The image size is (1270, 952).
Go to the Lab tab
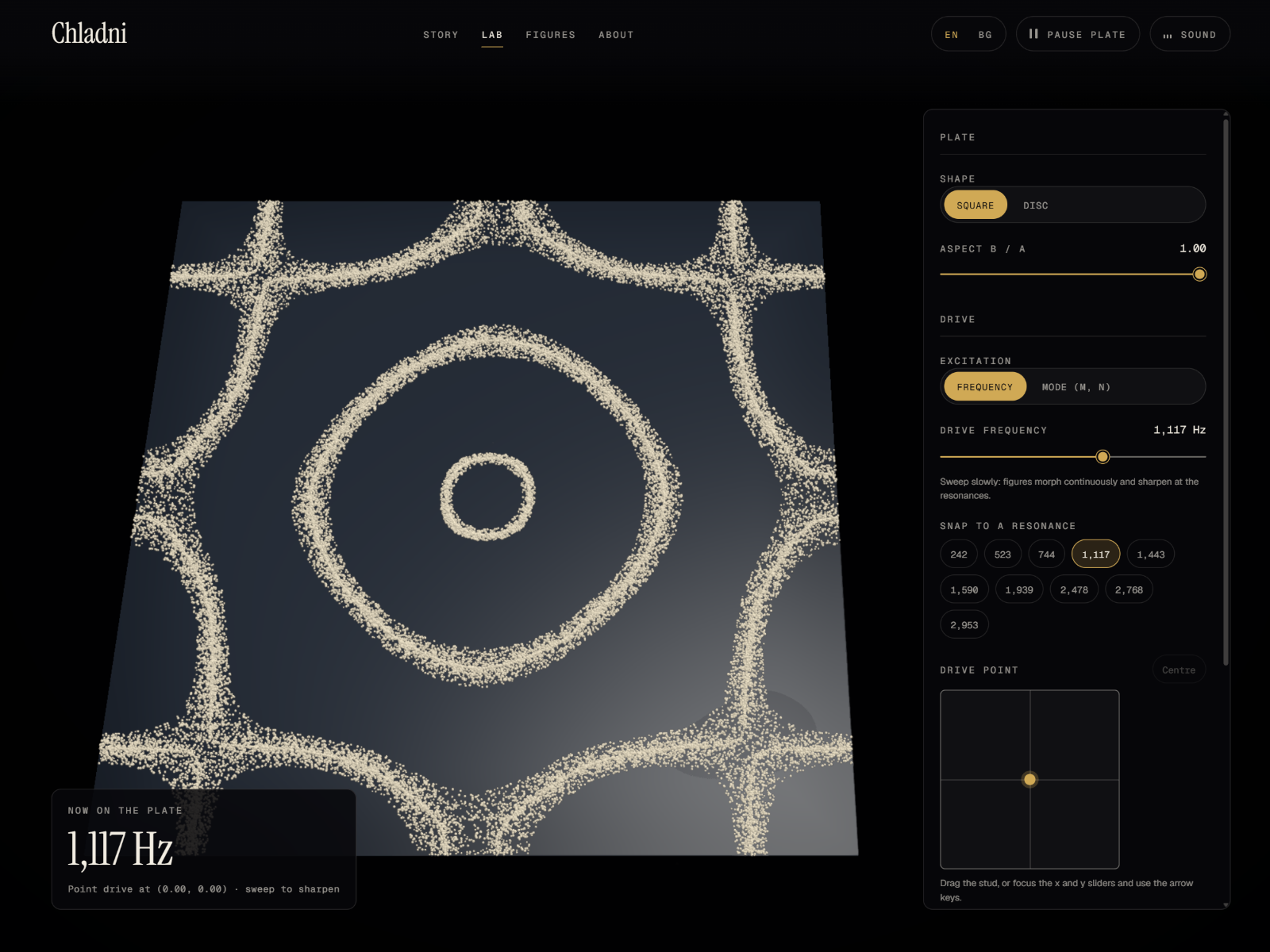coord(492,35)
